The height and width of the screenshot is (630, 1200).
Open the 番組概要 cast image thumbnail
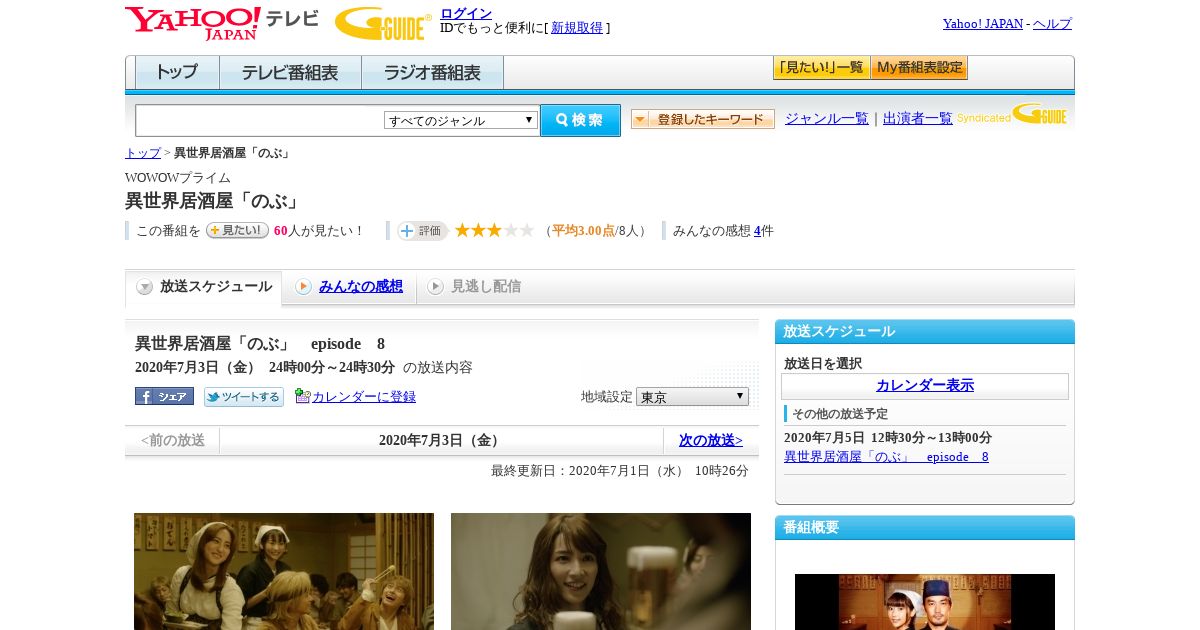(x=925, y=602)
